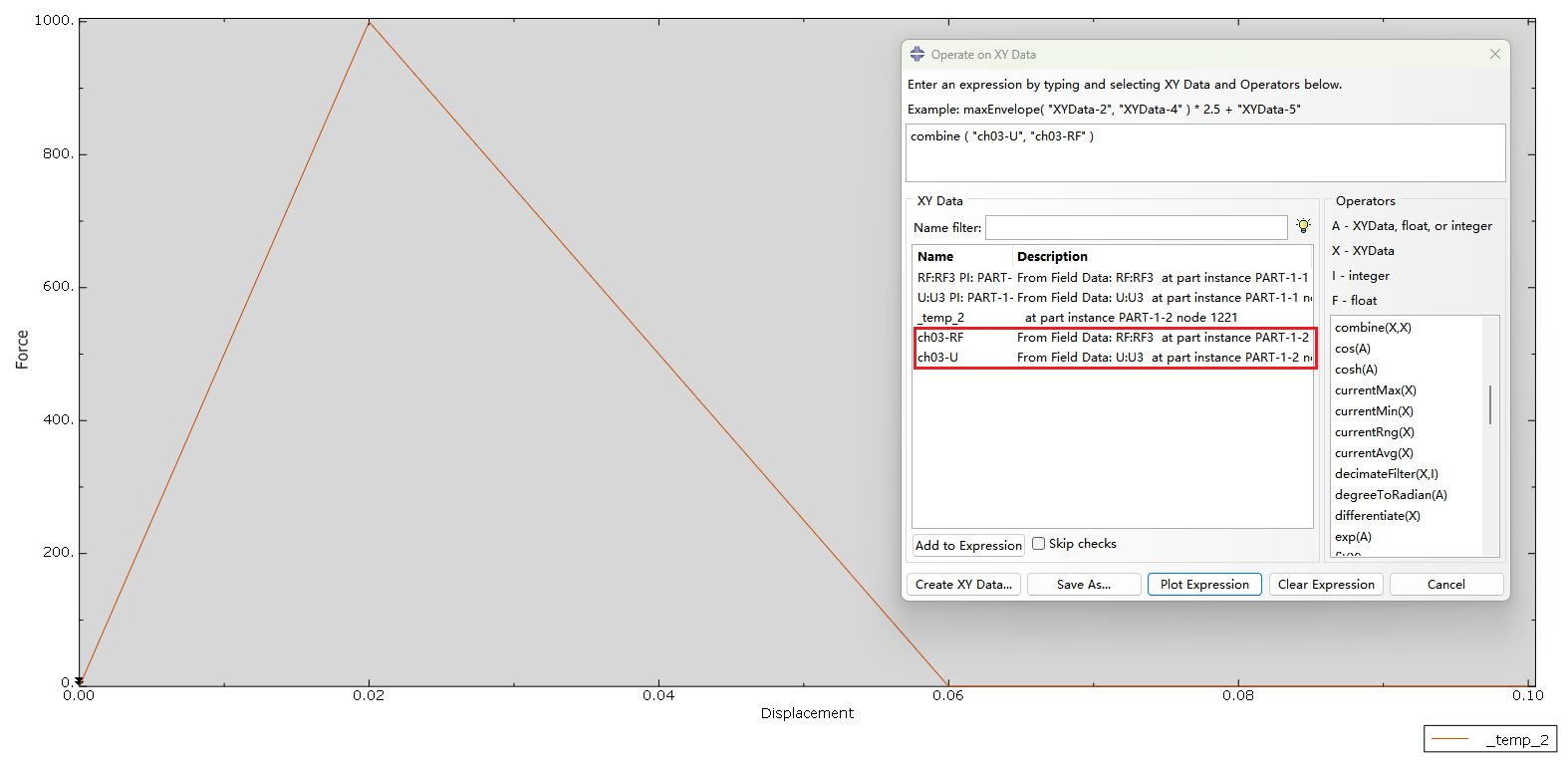
Task: Click the Cancel button
Action: 1446,585
